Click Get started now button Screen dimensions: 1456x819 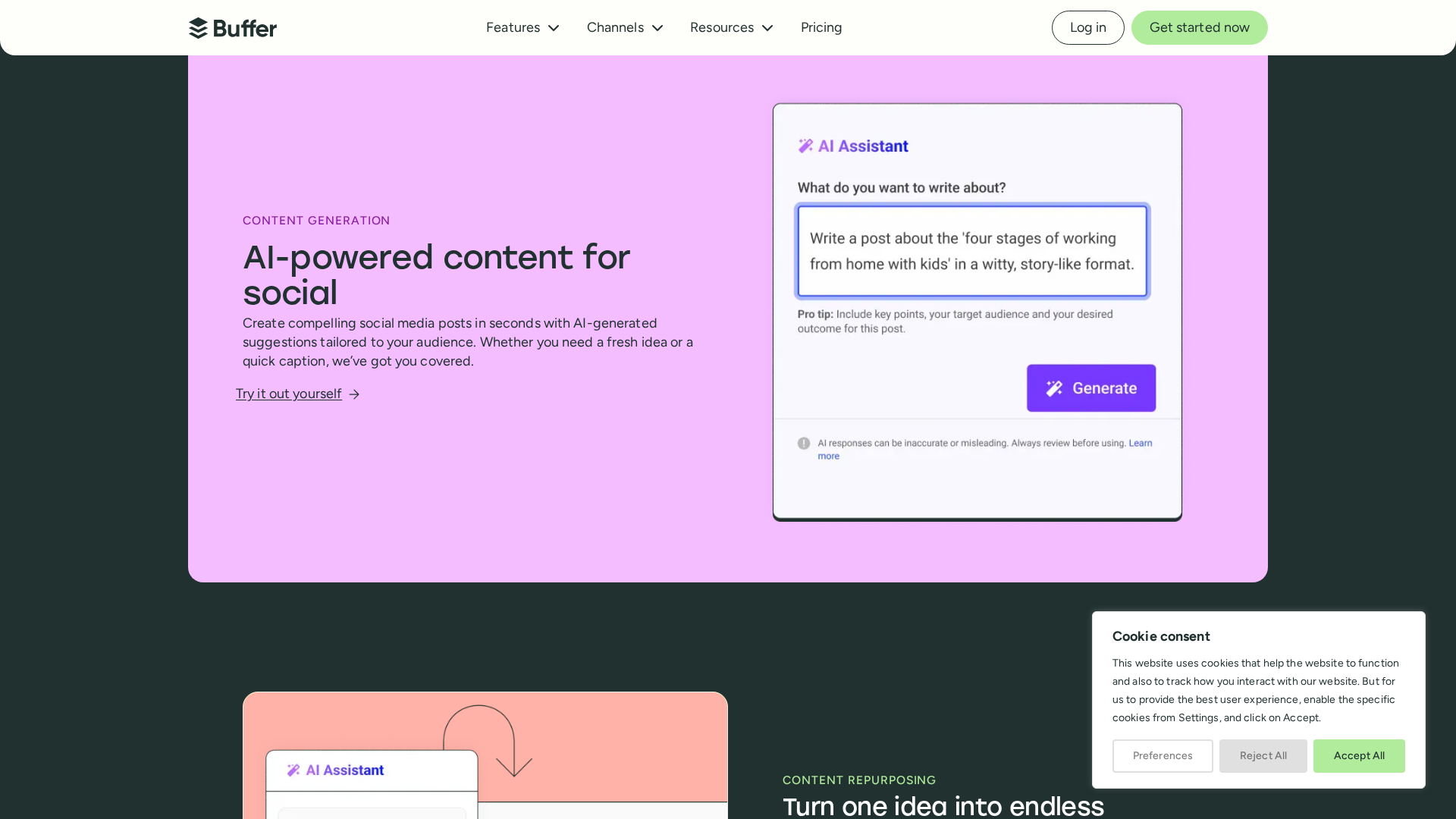[x=1199, y=27]
